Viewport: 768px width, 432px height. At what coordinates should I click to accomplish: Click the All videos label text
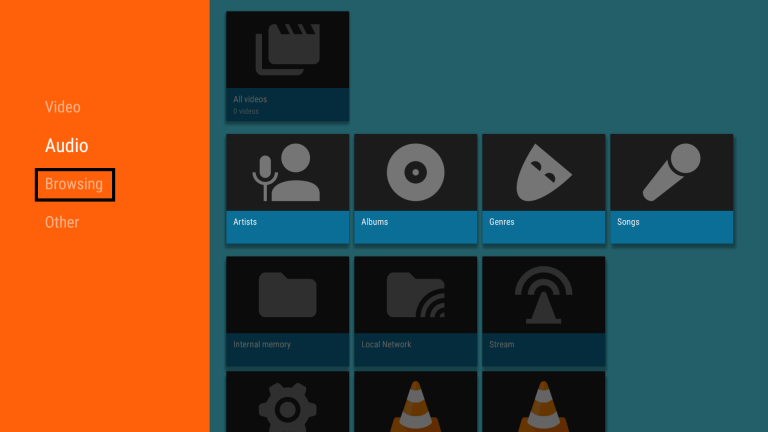250,99
